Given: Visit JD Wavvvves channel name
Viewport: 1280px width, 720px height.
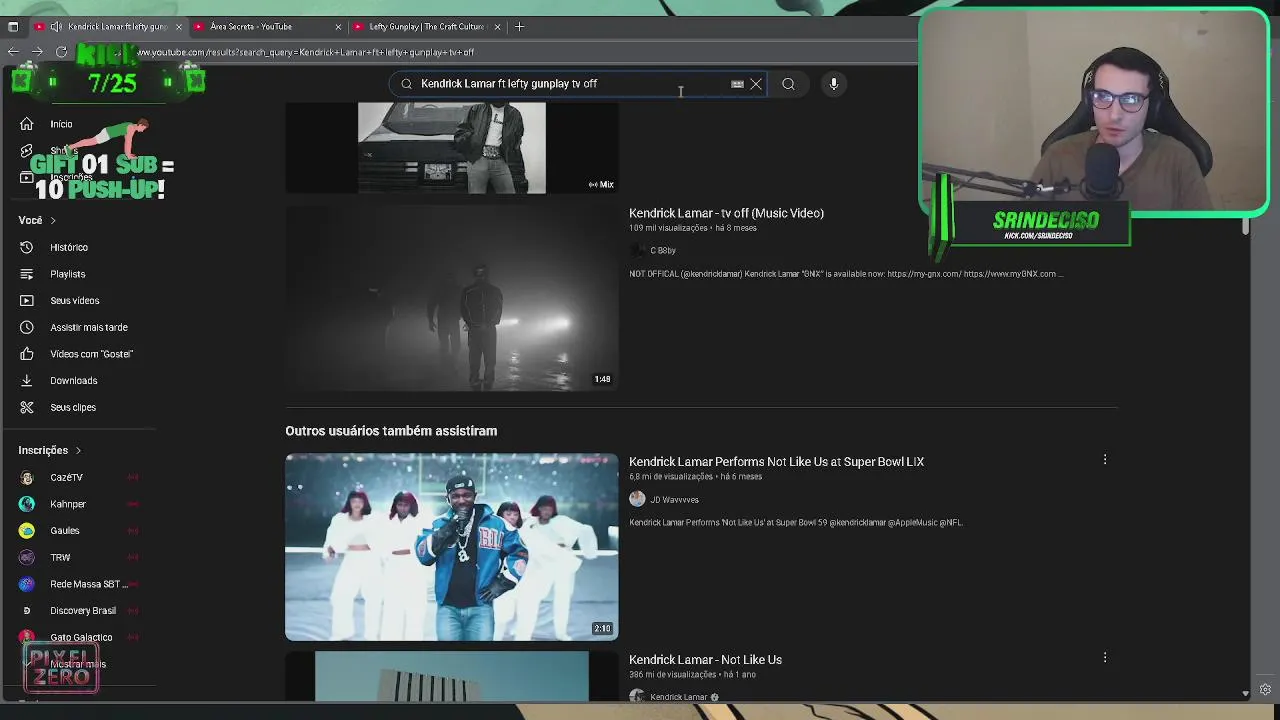Looking at the screenshot, I should (674, 499).
